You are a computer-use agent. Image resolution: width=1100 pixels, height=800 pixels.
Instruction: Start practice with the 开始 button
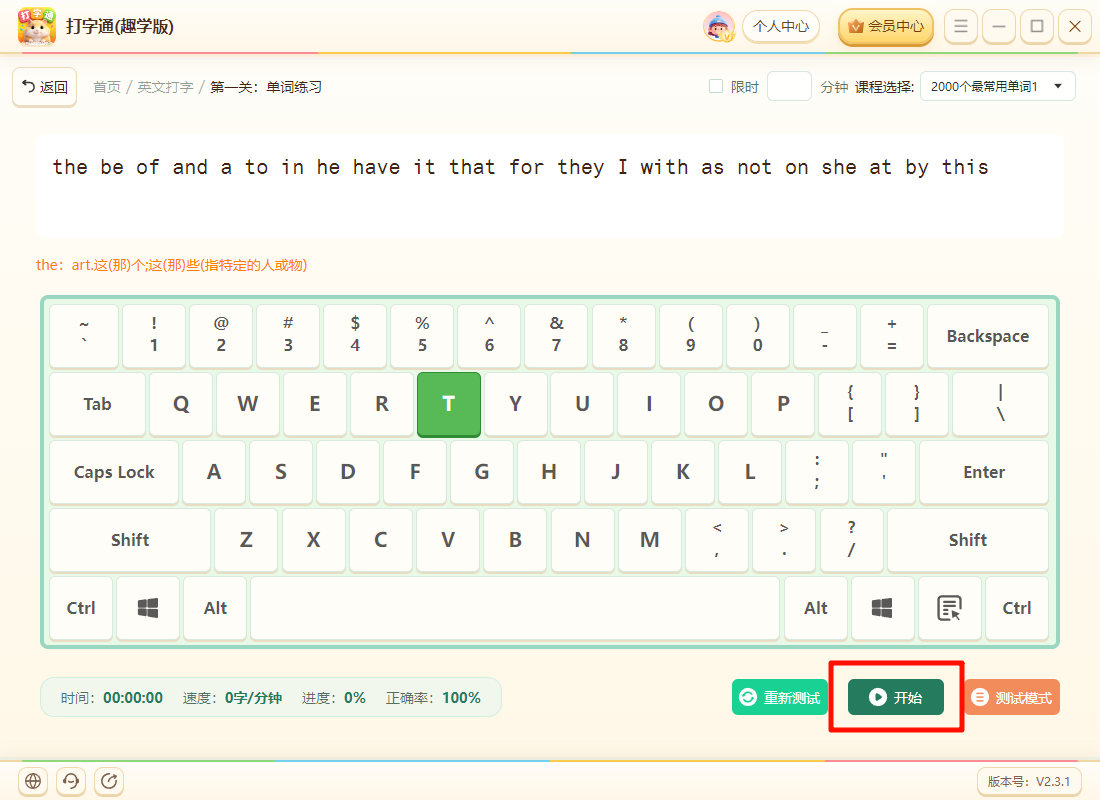[x=896, y=697]
